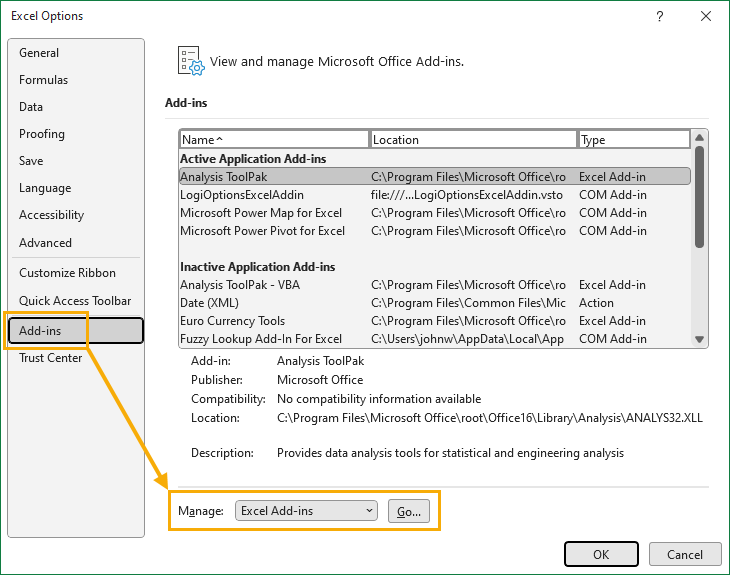Select Fuzzy Lookup Add-In For Excel row
730x575 pixels.
[x=435, y=338]
